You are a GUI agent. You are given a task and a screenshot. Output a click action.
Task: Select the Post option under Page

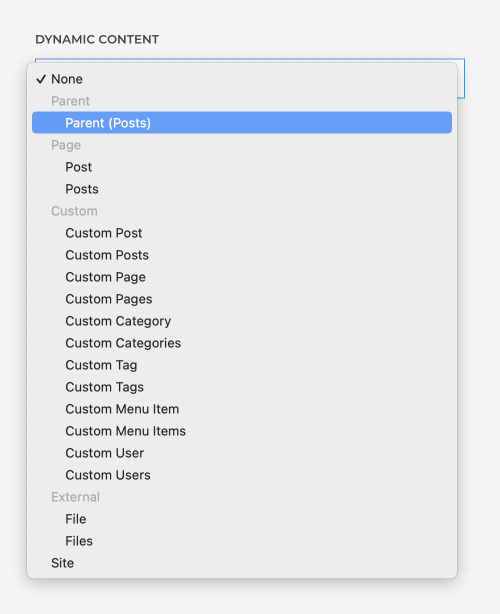point(242,167)
